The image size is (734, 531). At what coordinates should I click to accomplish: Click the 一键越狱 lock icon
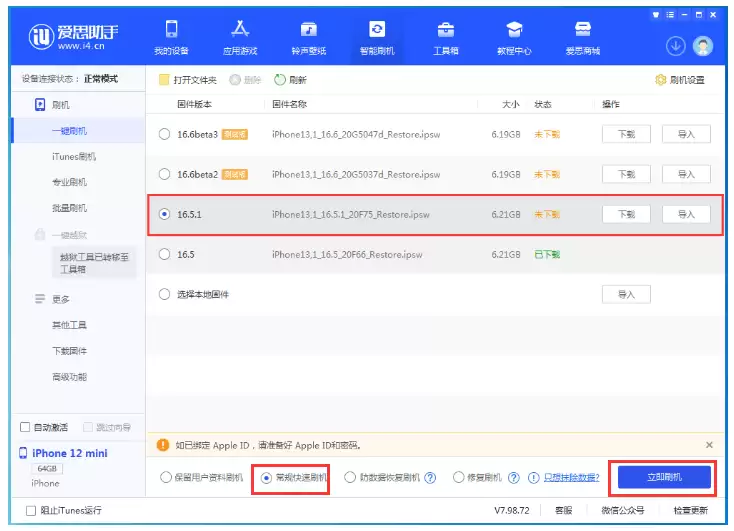pyautogui.click(x=40, y=234)
